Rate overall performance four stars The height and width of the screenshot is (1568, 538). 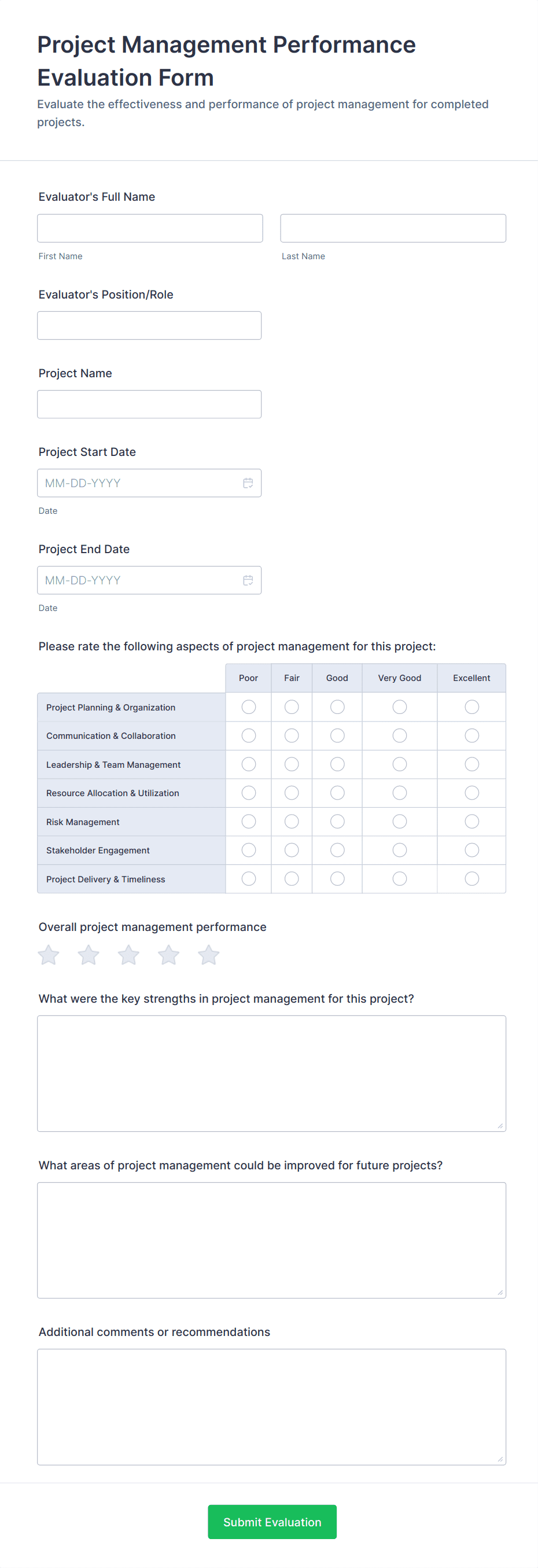click(168, 955)
